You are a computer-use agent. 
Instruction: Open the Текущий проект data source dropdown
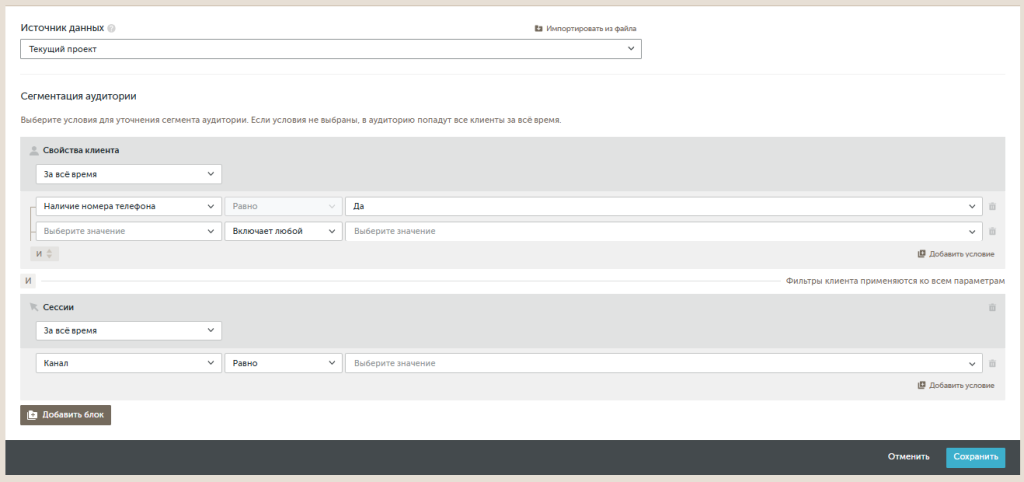click(x=330, y=49)
